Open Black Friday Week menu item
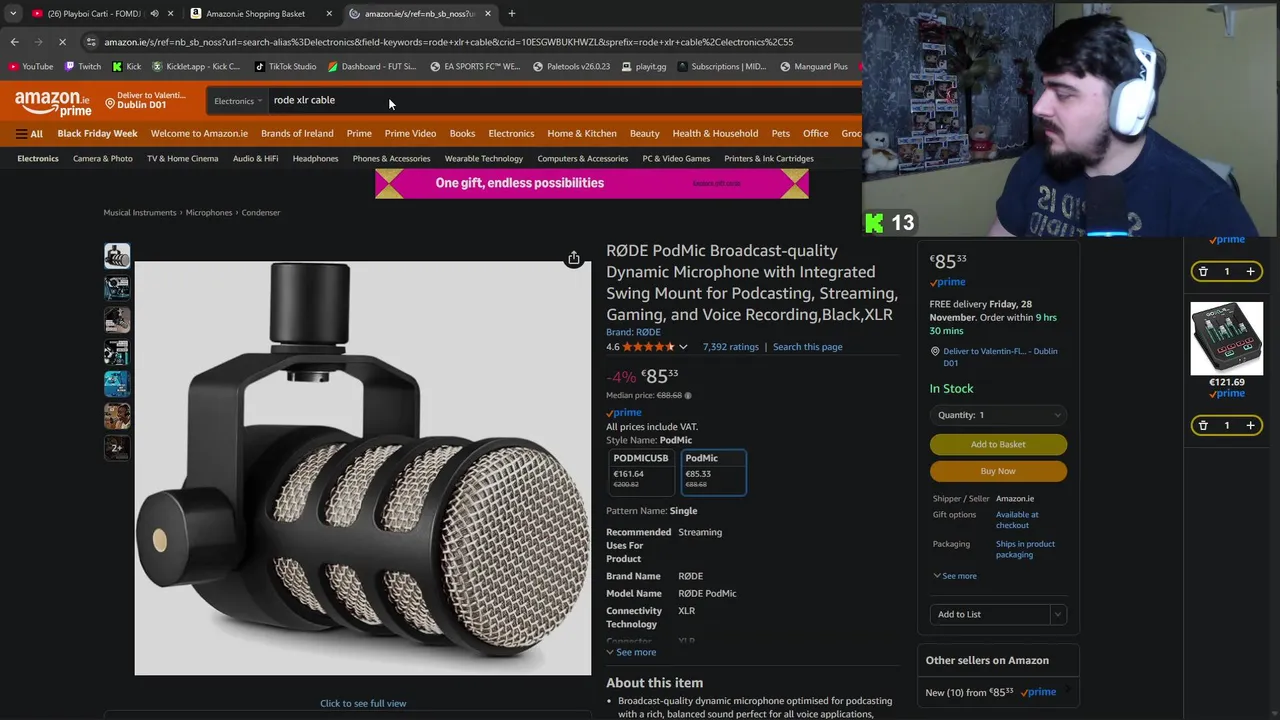1280x720 pixels. point(97,133)
